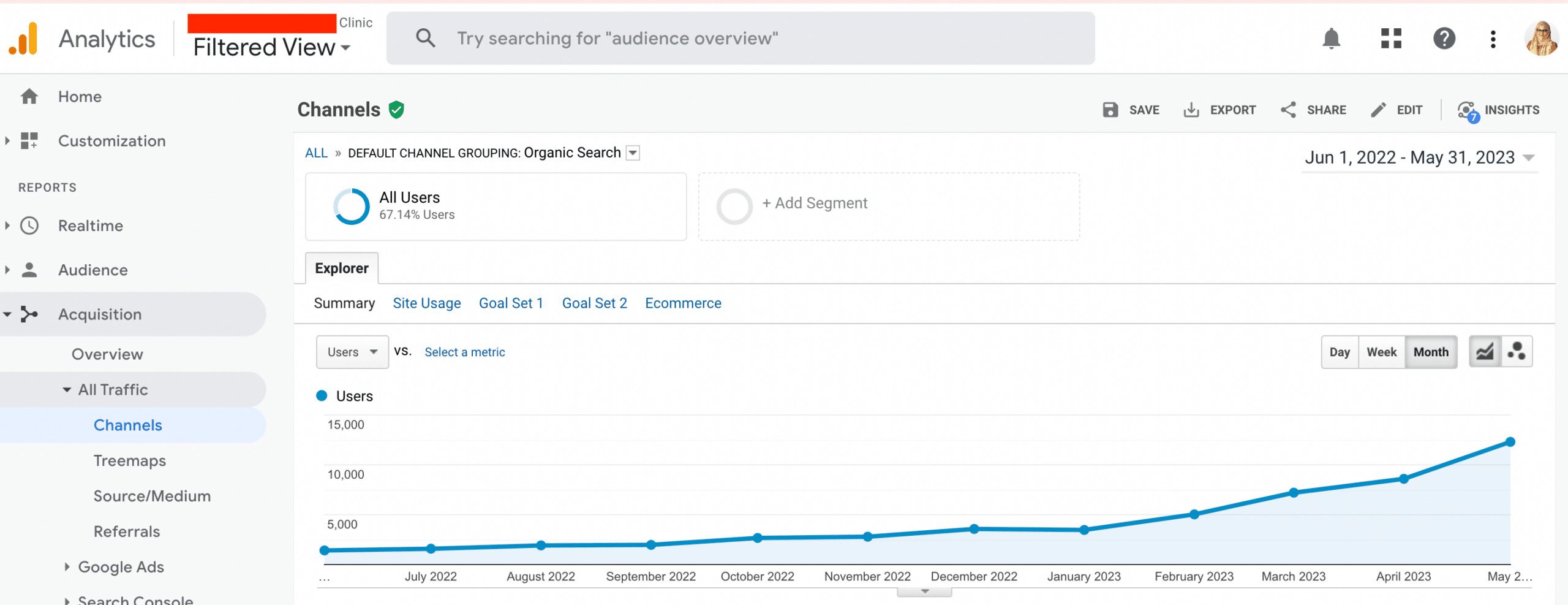
Task: Open the date range picker
Action: 1420,158
